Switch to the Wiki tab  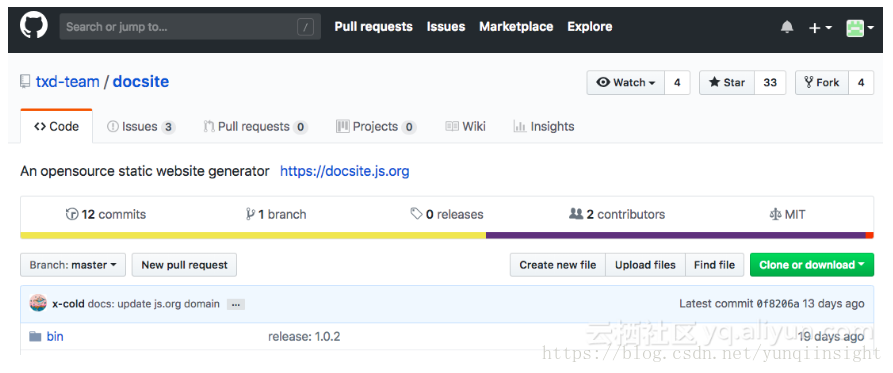(465, 126)
